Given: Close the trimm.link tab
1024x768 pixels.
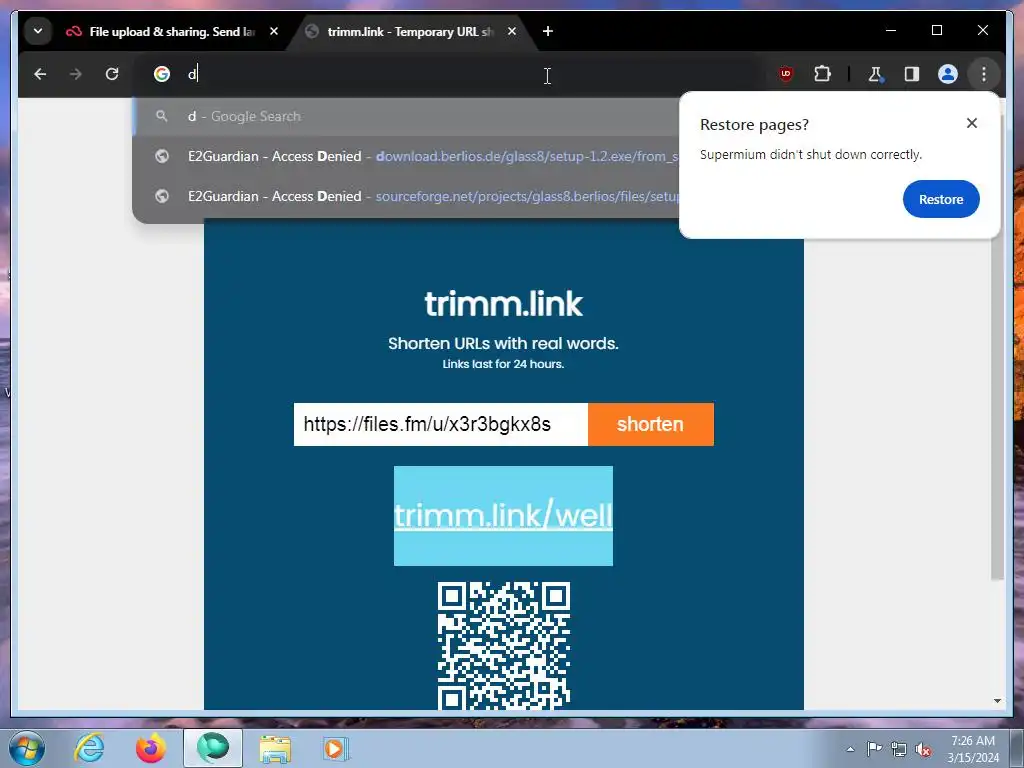Looking at the screenshot, I should pos(512,31).
